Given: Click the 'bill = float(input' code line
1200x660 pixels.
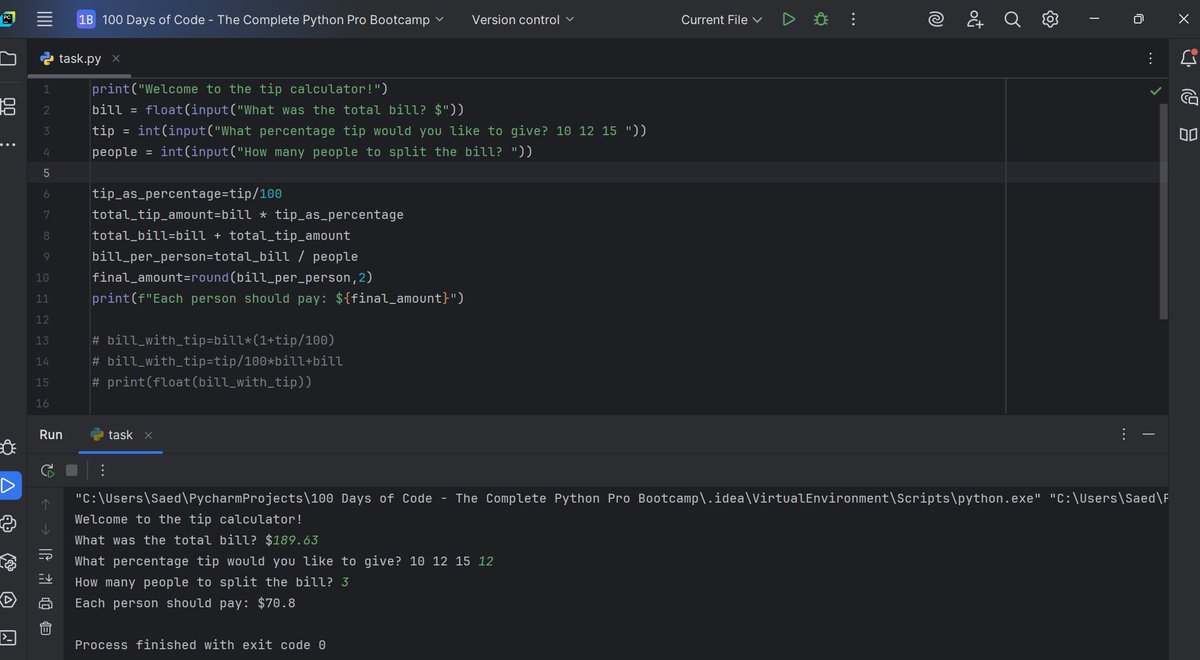Looking at the screenshot, I should pyautogui.click(x=278, y=110).
